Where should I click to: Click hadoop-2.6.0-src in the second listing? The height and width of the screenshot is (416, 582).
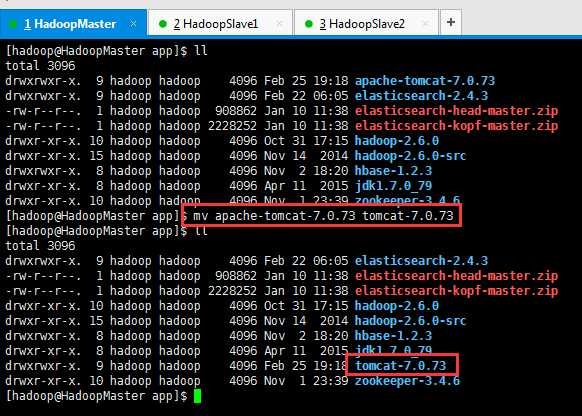[410, 321]
